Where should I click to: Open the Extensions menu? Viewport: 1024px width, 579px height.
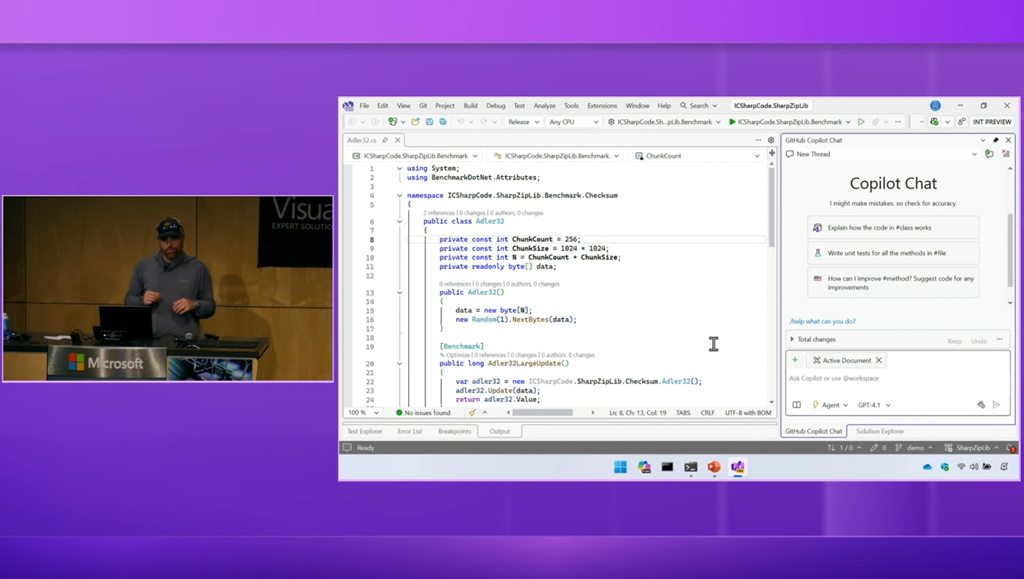(601, 106)
